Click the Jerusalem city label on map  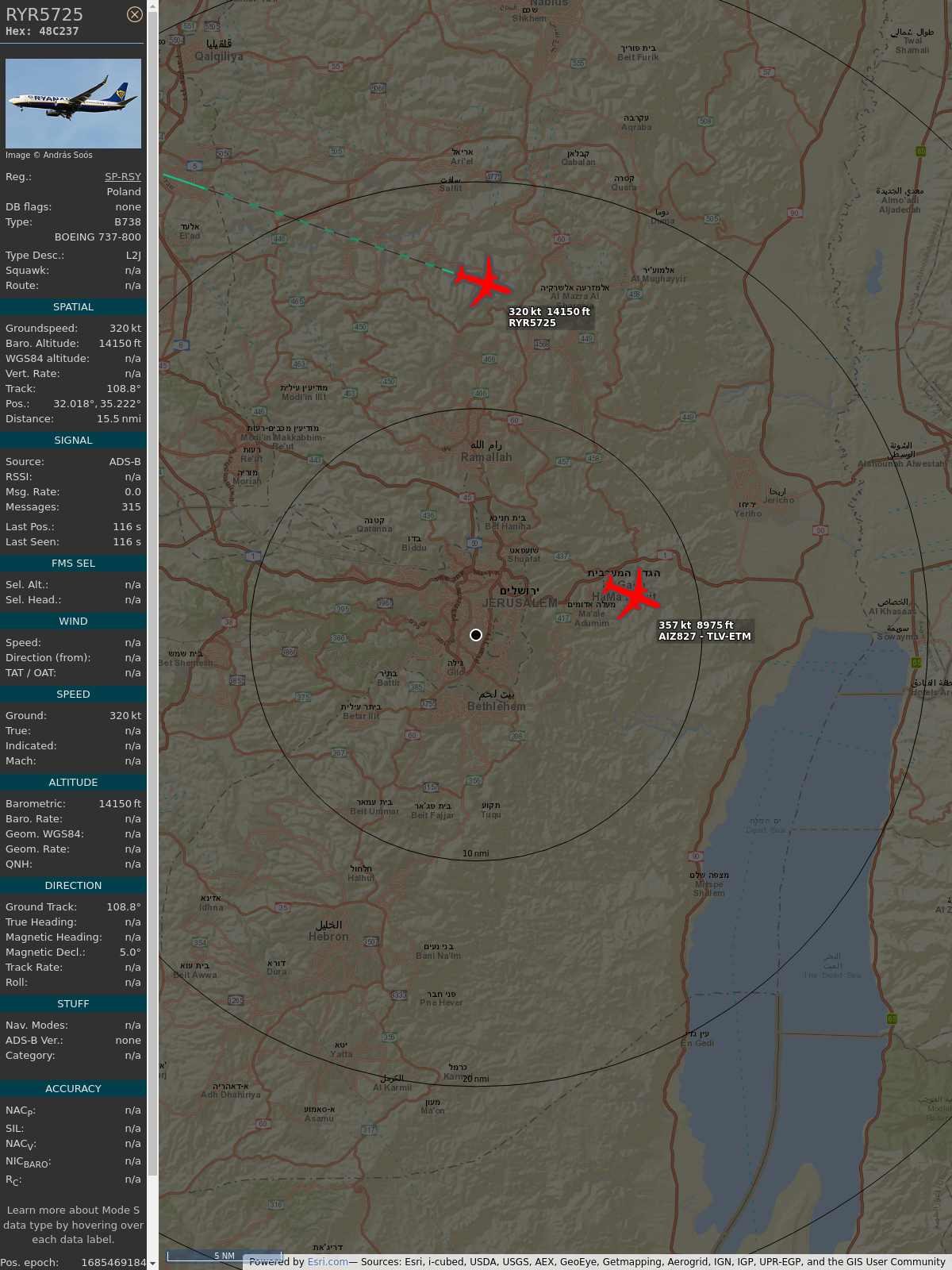click(x=520, y=602)
